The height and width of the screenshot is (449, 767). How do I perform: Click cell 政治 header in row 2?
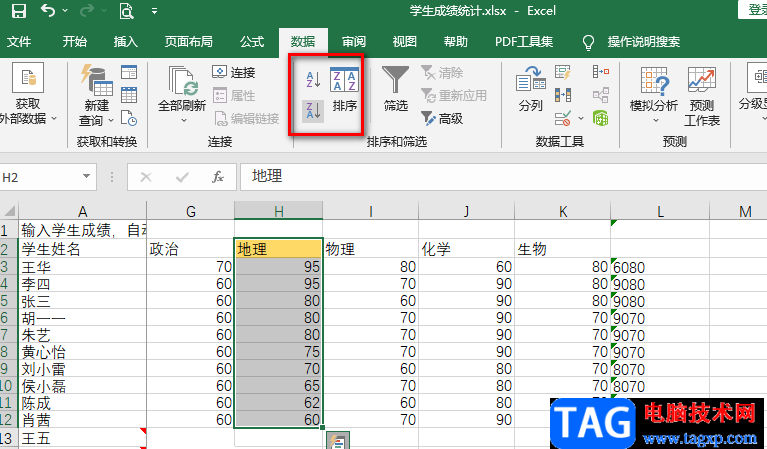[191, 249]
